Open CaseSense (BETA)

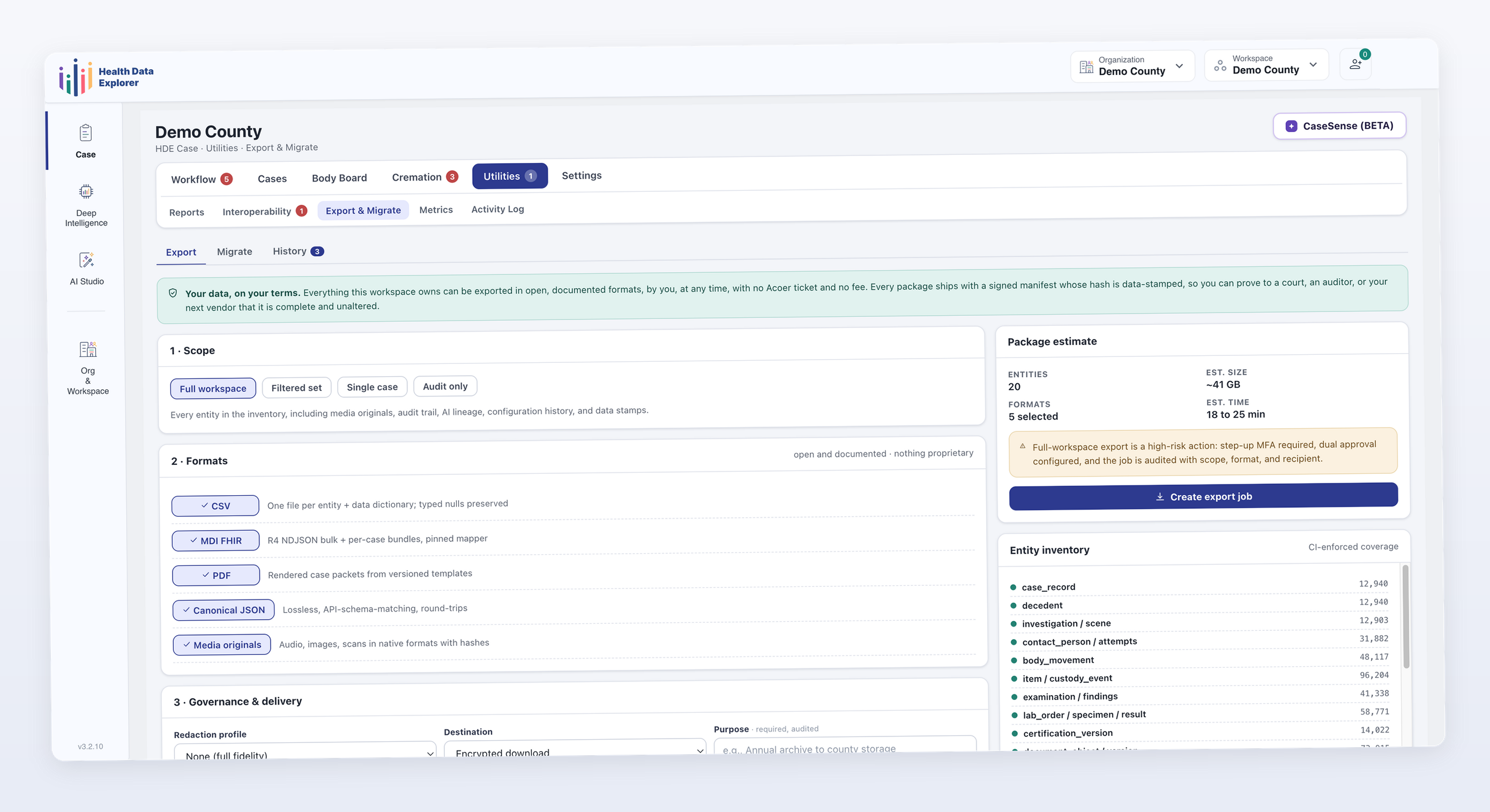[x=1339, y=125]
